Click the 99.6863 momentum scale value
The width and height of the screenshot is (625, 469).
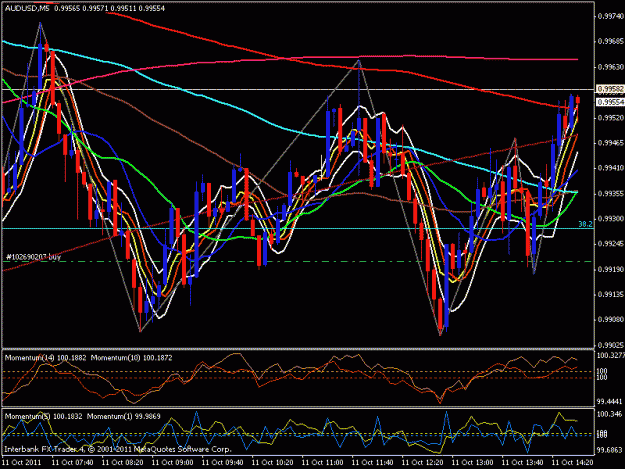609,450
